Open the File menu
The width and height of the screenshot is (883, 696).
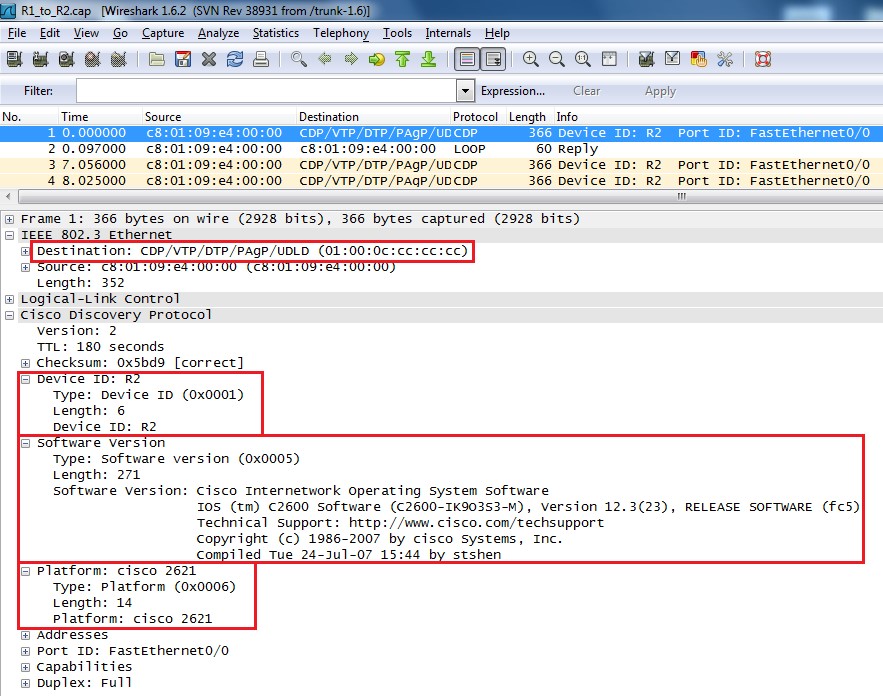[x=17, y=33]
